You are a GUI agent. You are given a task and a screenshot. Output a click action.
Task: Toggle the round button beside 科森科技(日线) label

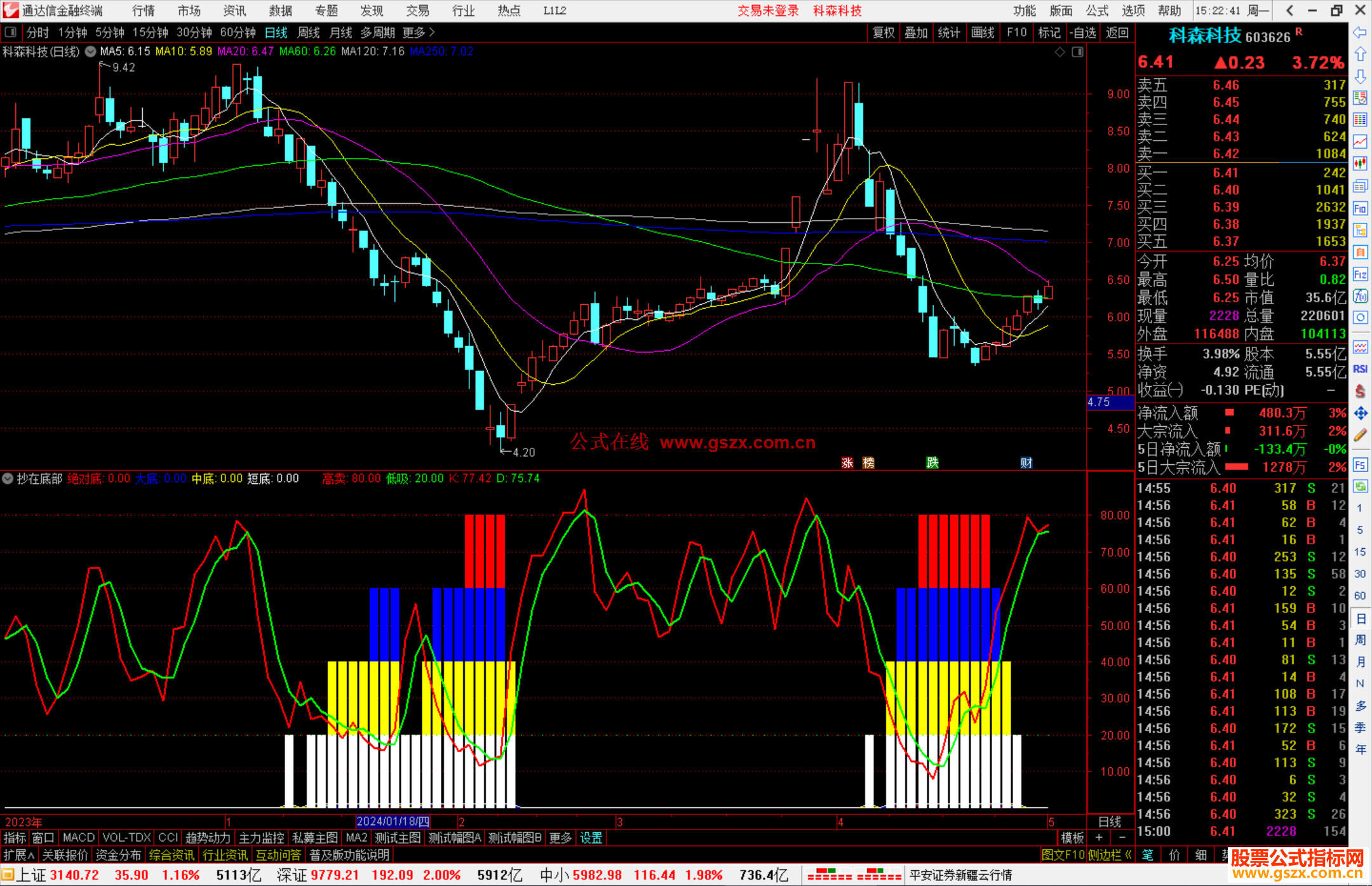click(91, 51)
